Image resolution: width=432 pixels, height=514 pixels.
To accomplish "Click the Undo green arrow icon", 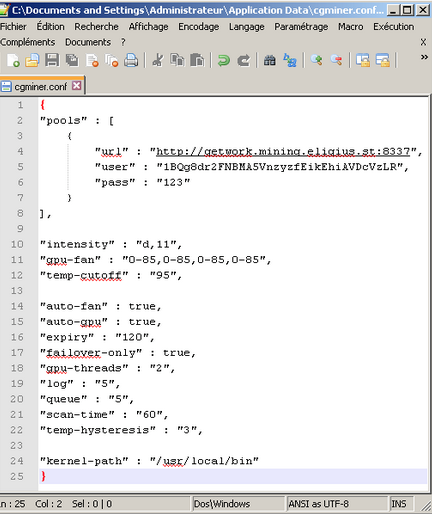I will 224,60.
